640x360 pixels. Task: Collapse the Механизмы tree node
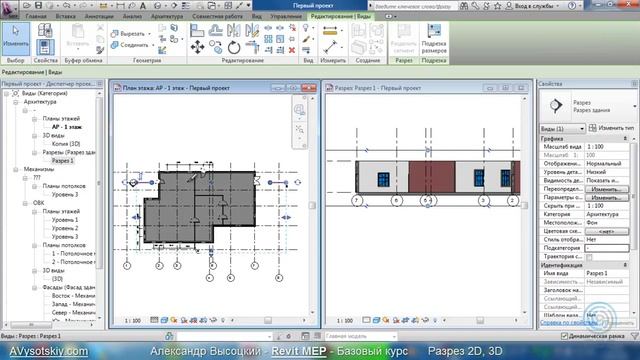click(16, 169)
